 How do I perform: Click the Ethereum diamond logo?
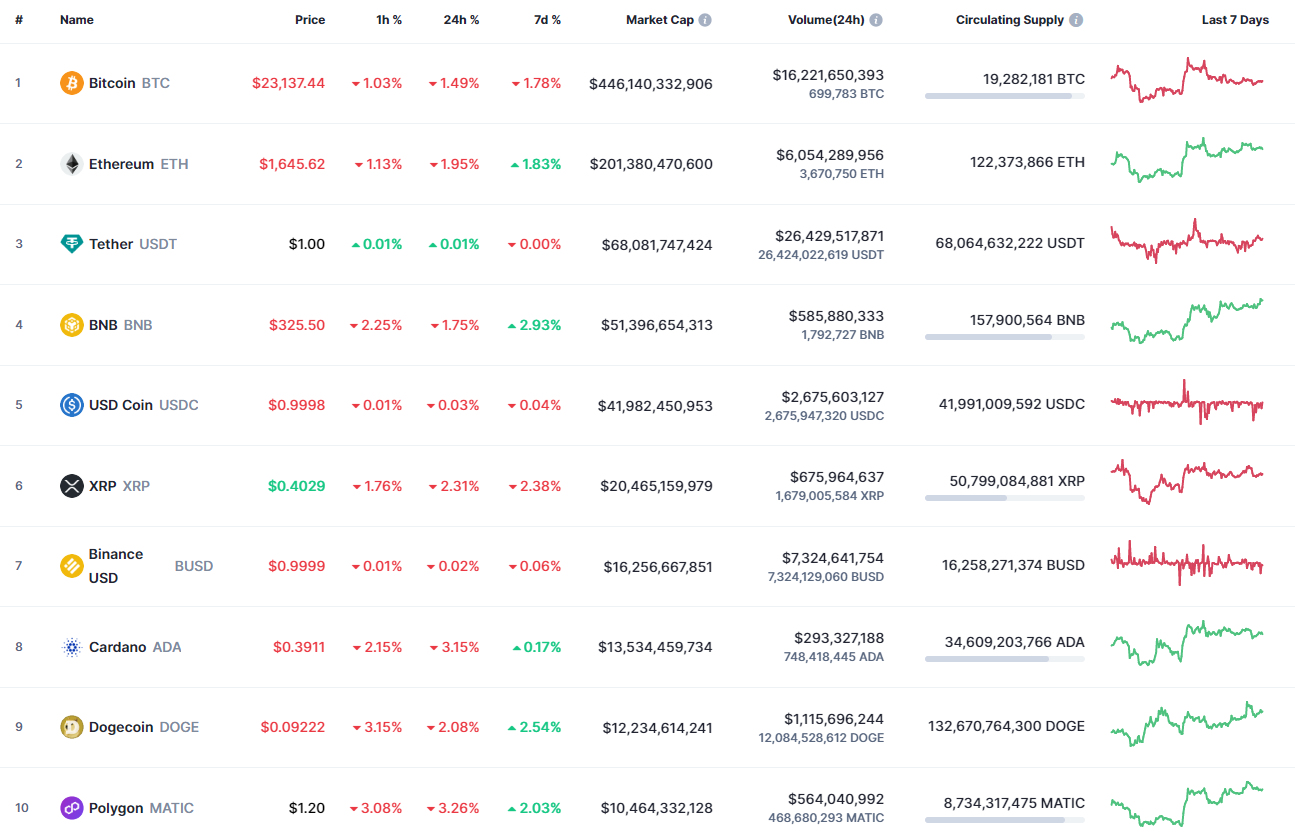pos(71,164)
